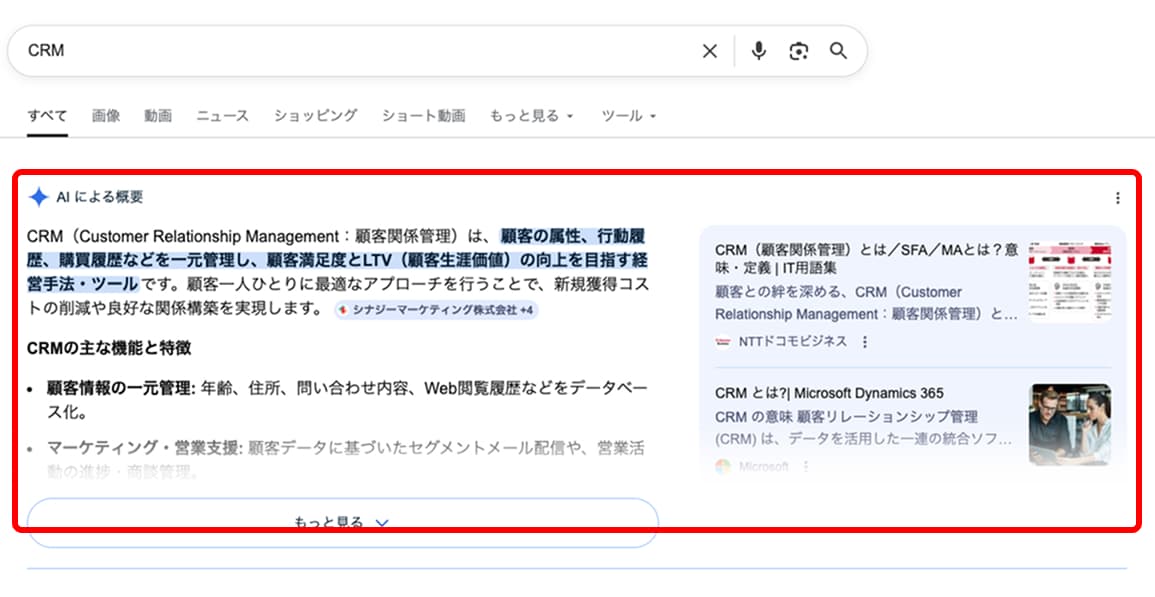Viewport: 1155px width, 597px height.
Task: Switch to the 画像 tab
Action: [x=106, y=116]
